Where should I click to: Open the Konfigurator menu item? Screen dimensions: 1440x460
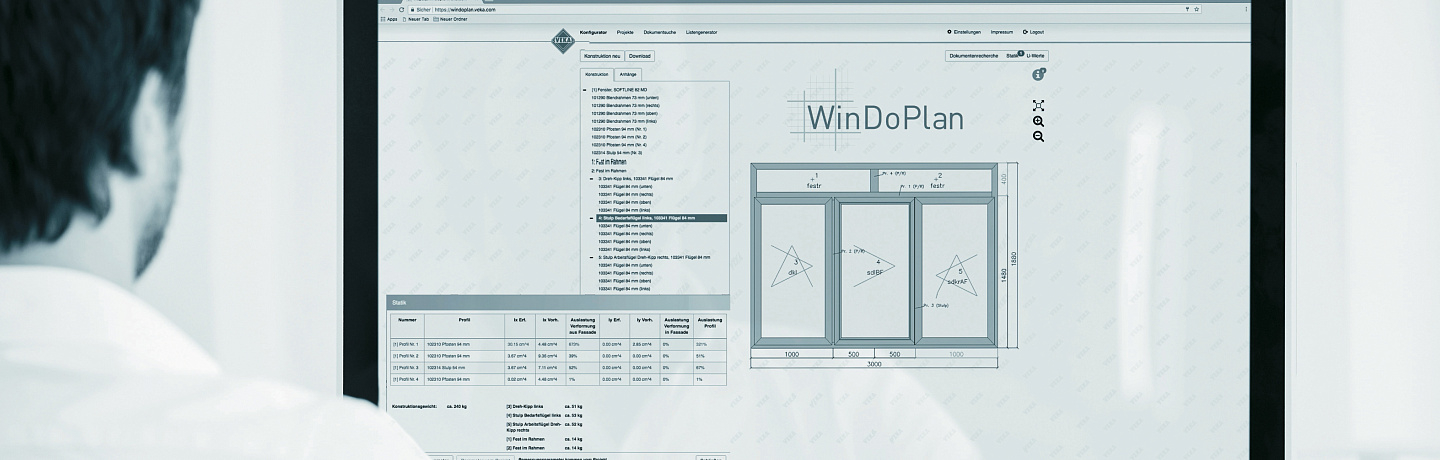click(594, 32)
